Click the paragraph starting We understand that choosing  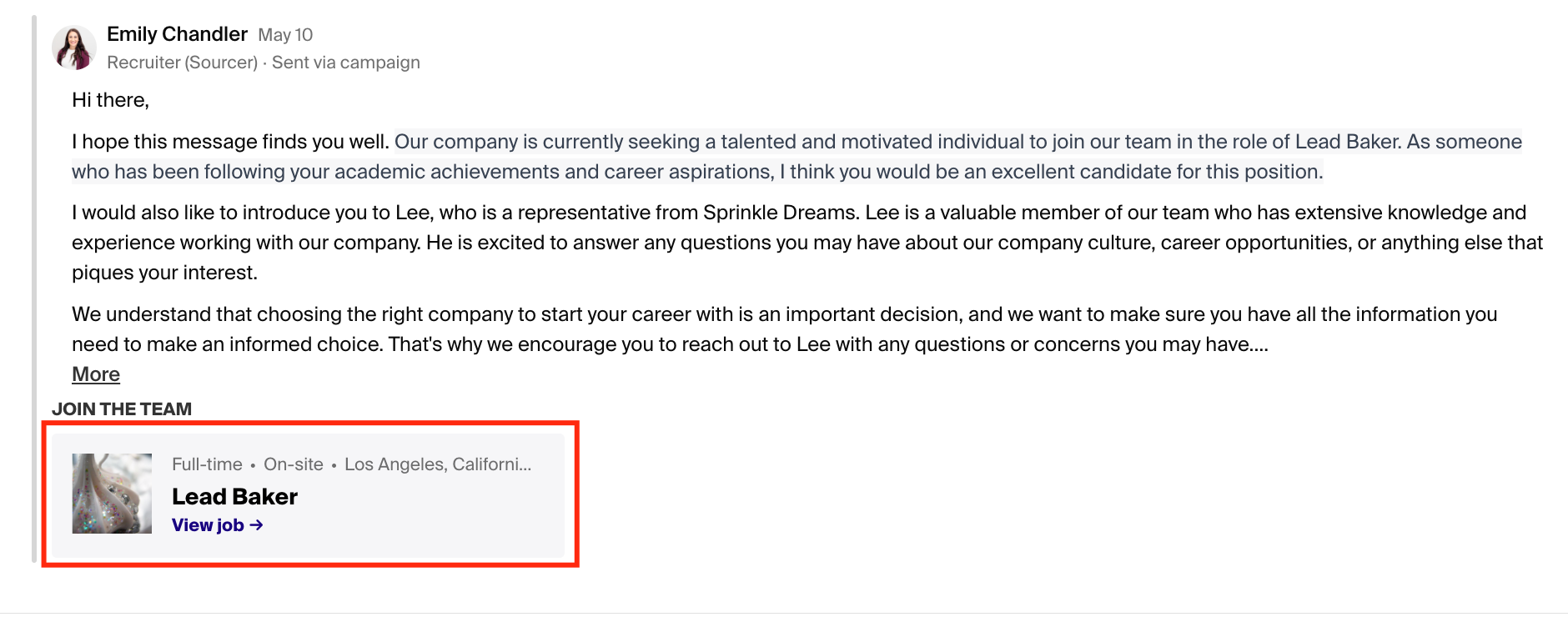tap(784, 329)
